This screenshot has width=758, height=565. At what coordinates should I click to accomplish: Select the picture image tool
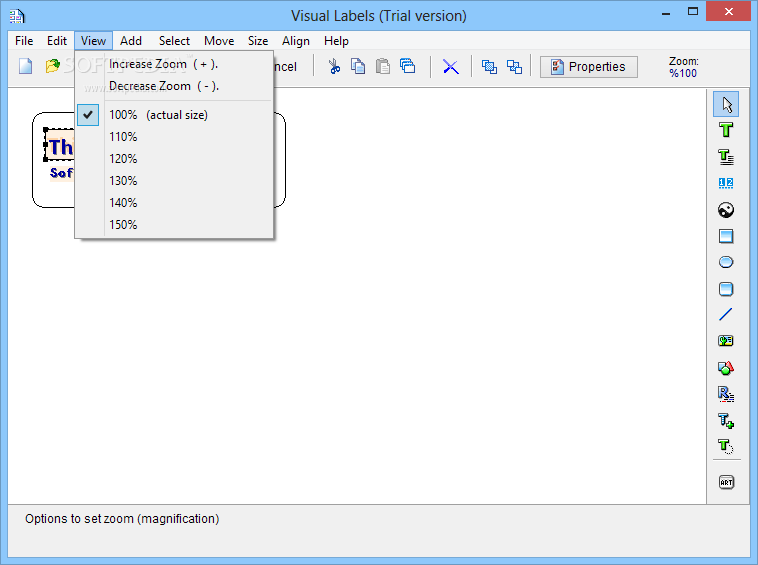coord(726,210)
